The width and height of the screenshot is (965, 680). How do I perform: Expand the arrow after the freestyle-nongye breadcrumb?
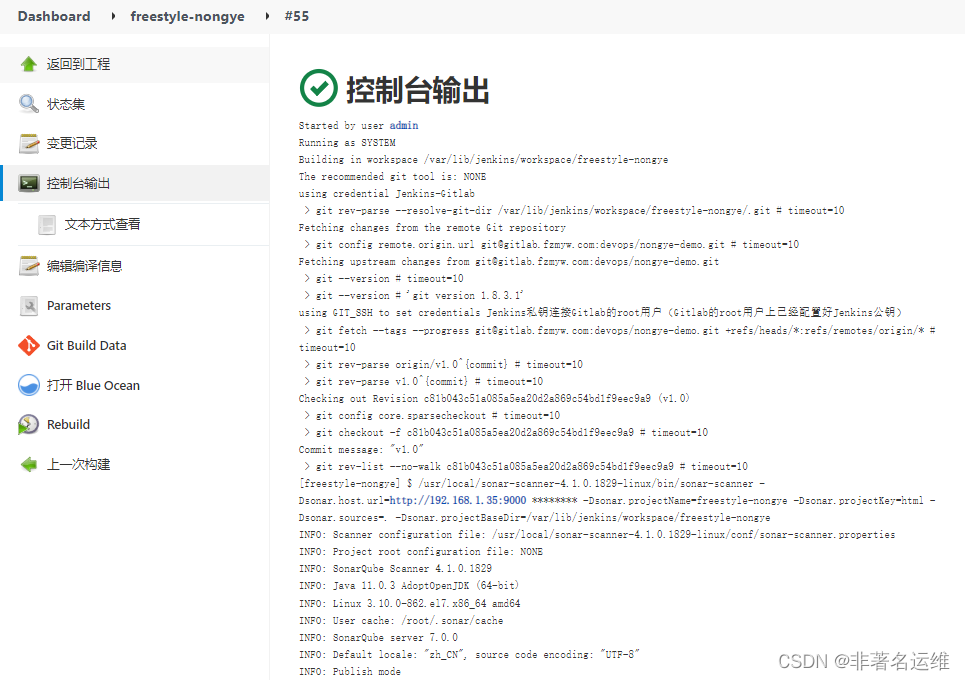267,17
